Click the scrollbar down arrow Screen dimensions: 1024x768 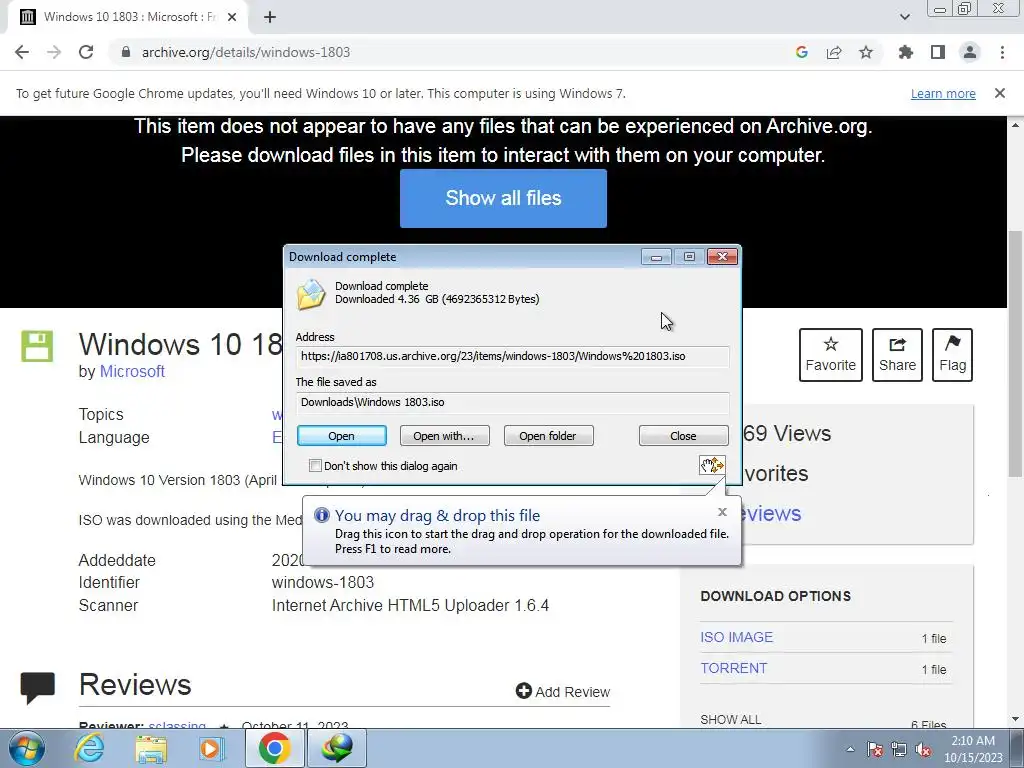1016,719
